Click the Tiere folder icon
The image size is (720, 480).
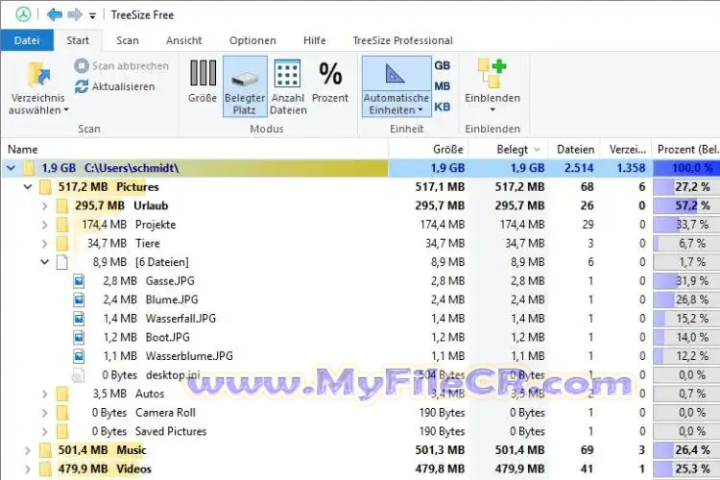tap(62, 243)
